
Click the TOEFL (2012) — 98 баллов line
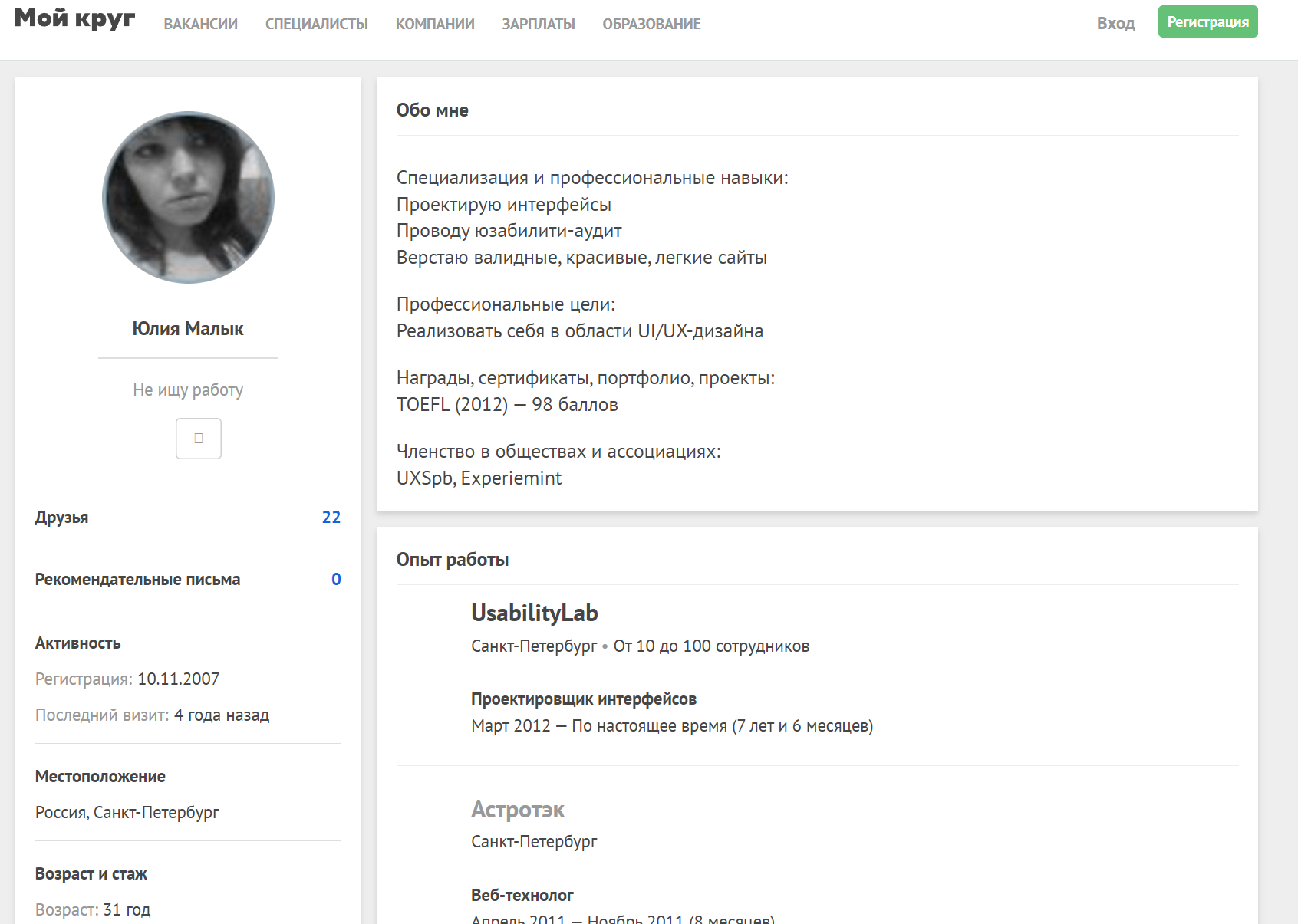507,405
